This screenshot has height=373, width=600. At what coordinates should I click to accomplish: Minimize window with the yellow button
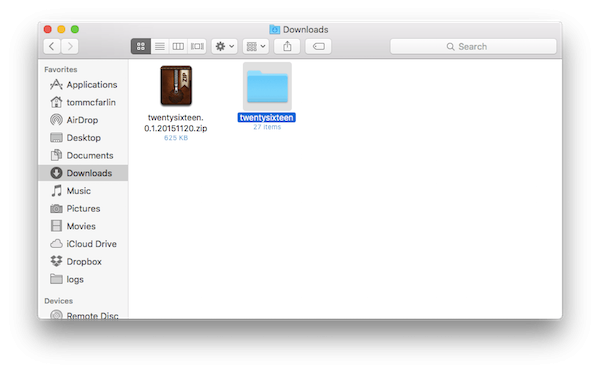tap(61, 29)
